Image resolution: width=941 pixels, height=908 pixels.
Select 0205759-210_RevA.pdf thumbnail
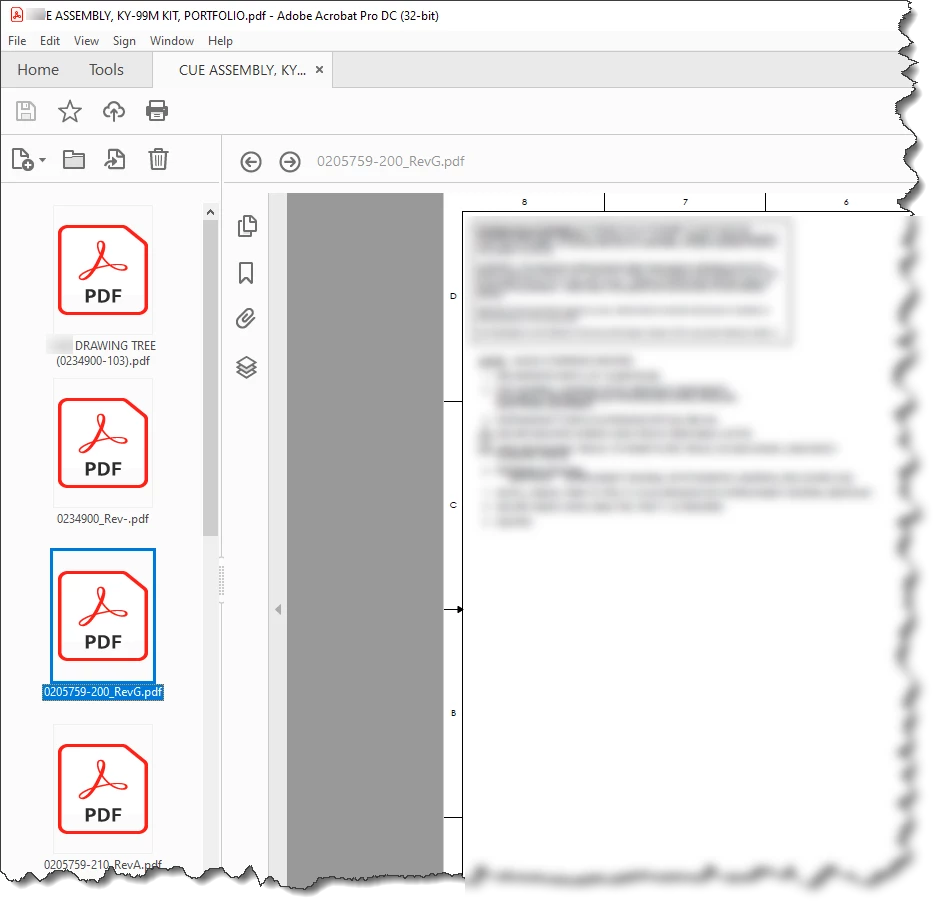coord(103,789)
